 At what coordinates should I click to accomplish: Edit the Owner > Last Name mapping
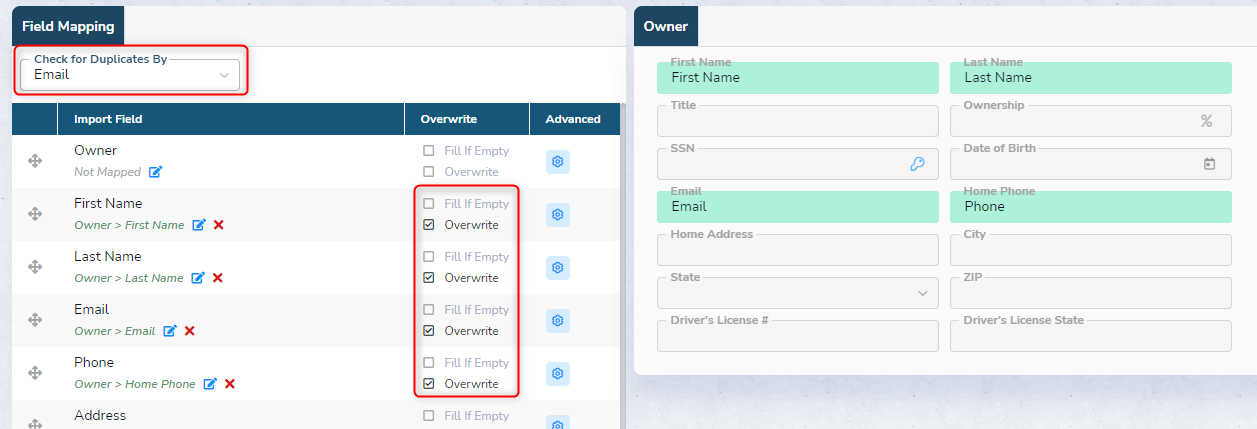197,278
